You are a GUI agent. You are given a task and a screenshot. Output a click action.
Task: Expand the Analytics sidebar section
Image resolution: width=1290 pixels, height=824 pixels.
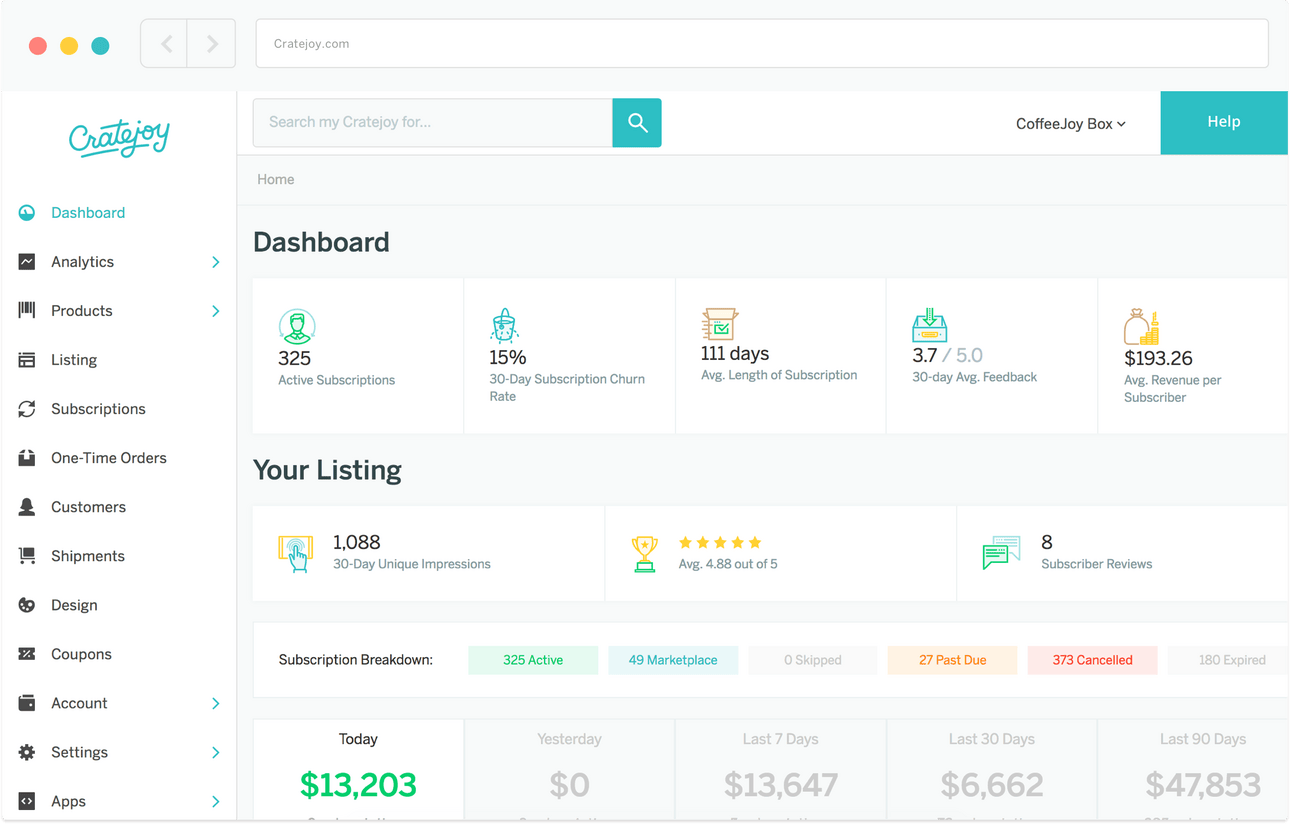[215, 262]
